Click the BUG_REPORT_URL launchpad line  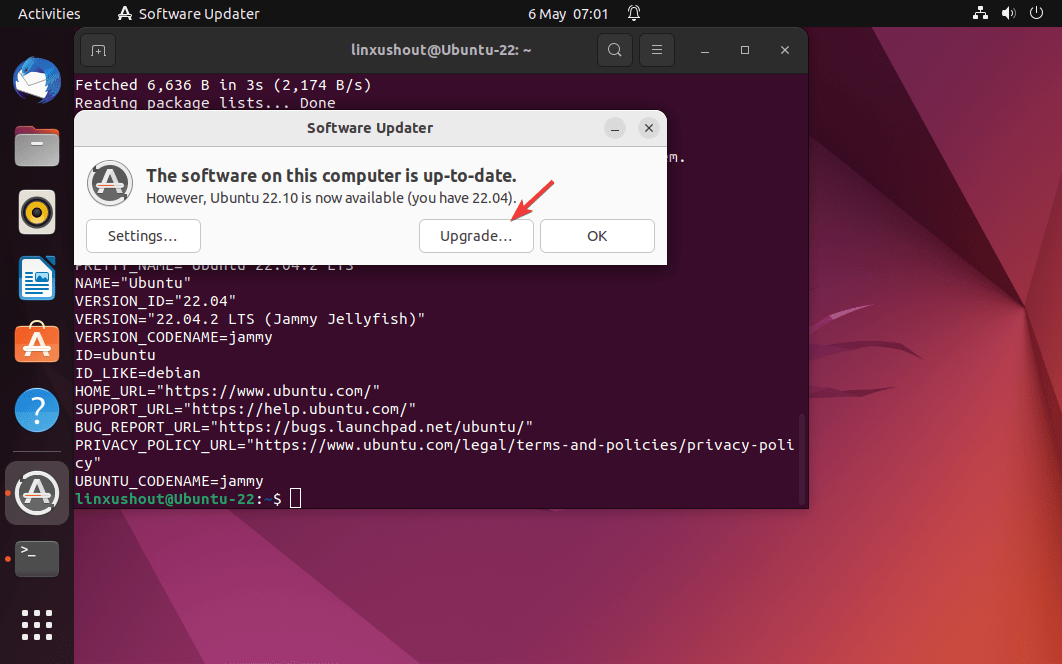pyautogui.click(x=303, y=427)
